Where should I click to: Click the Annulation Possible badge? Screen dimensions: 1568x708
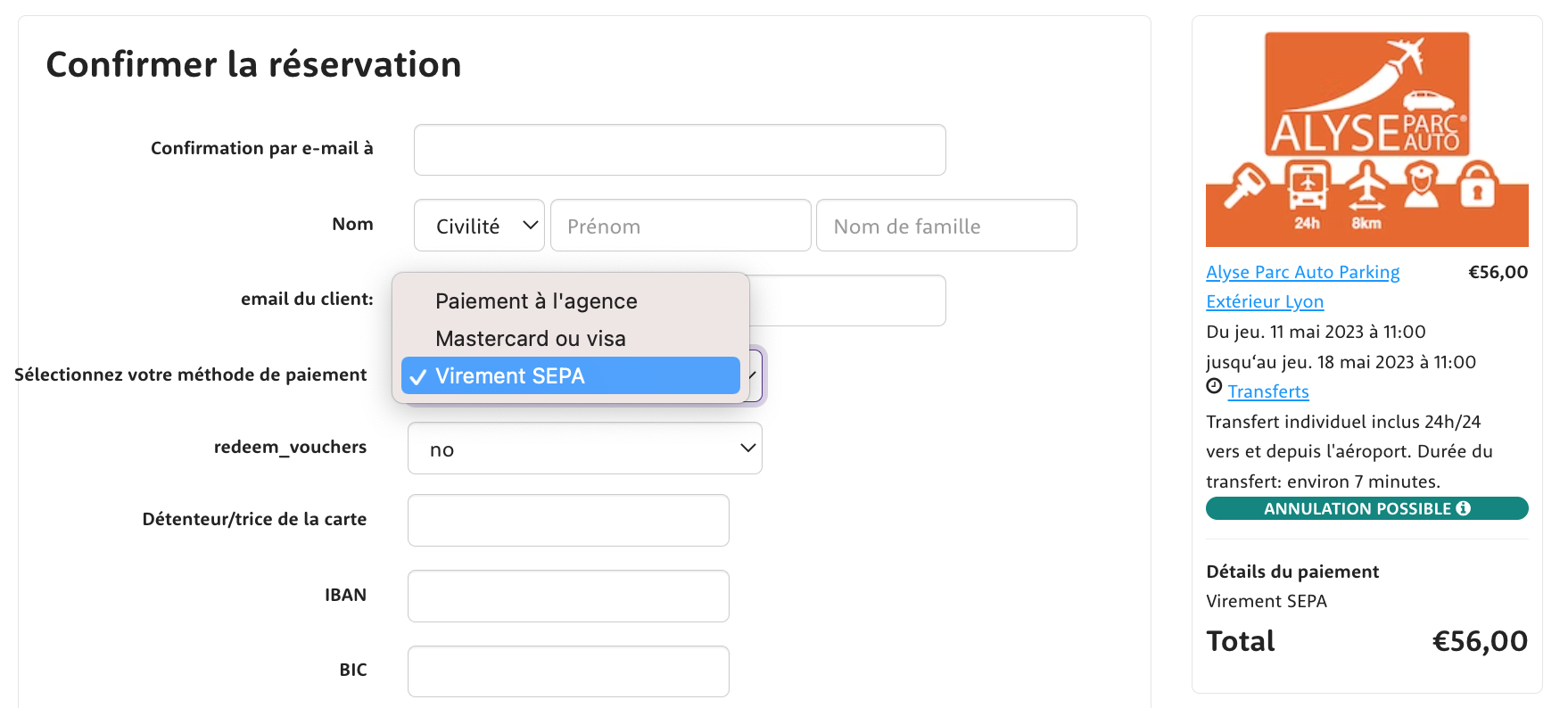(1356, 508)
